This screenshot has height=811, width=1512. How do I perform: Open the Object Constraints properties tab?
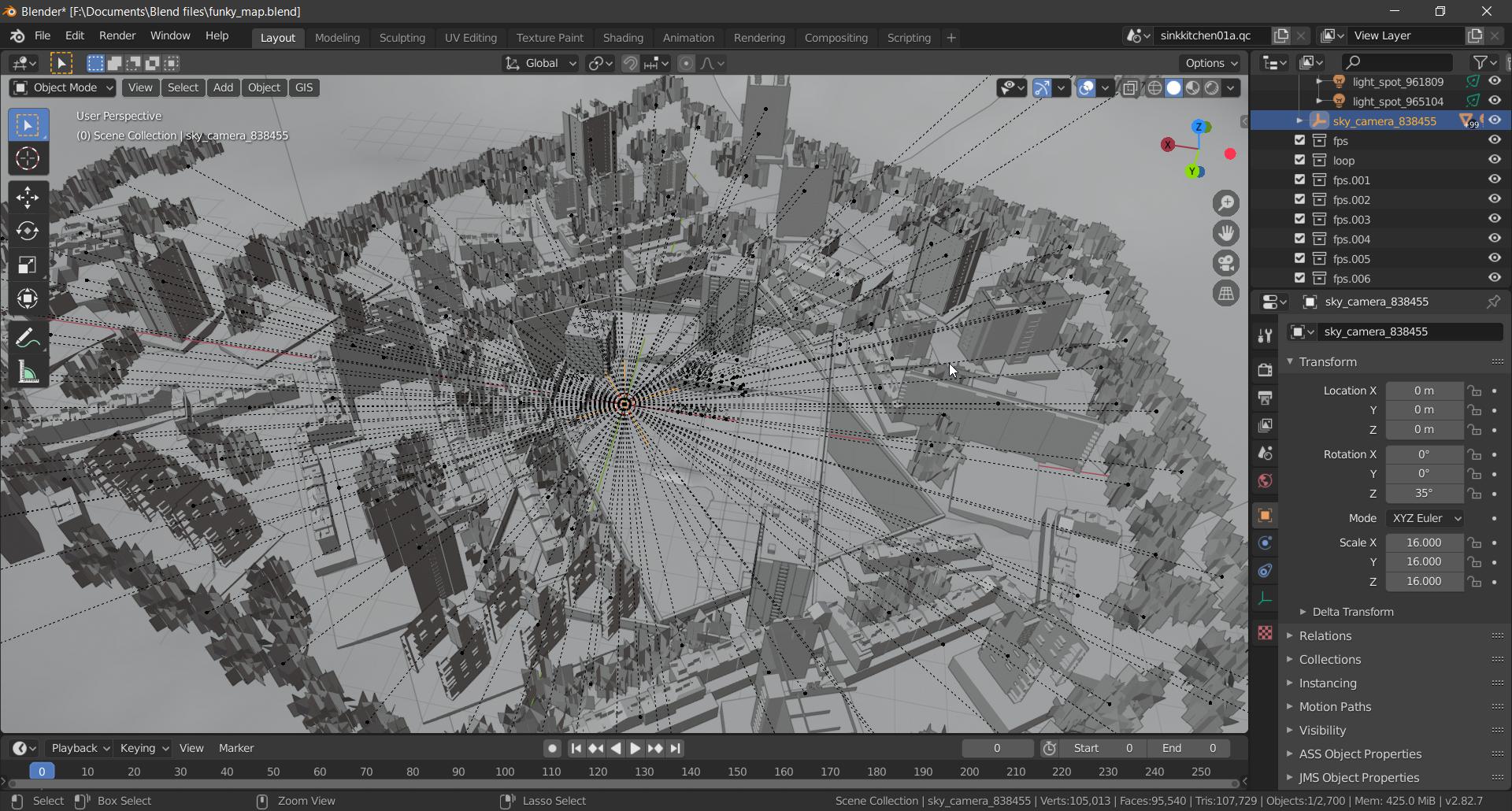click(x=1265, y=571)
